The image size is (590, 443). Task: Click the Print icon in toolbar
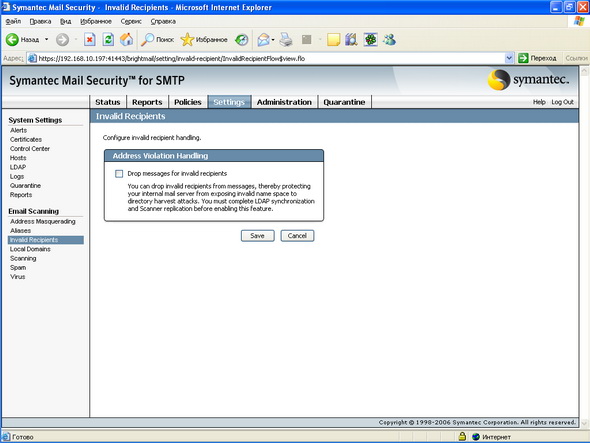click(286, 40)
